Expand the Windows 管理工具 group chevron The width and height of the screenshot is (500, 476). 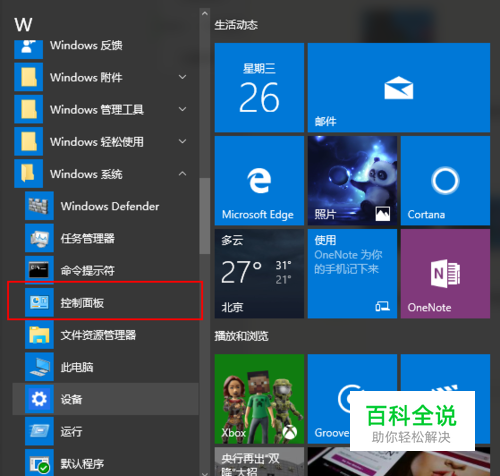tap(182, 109)
